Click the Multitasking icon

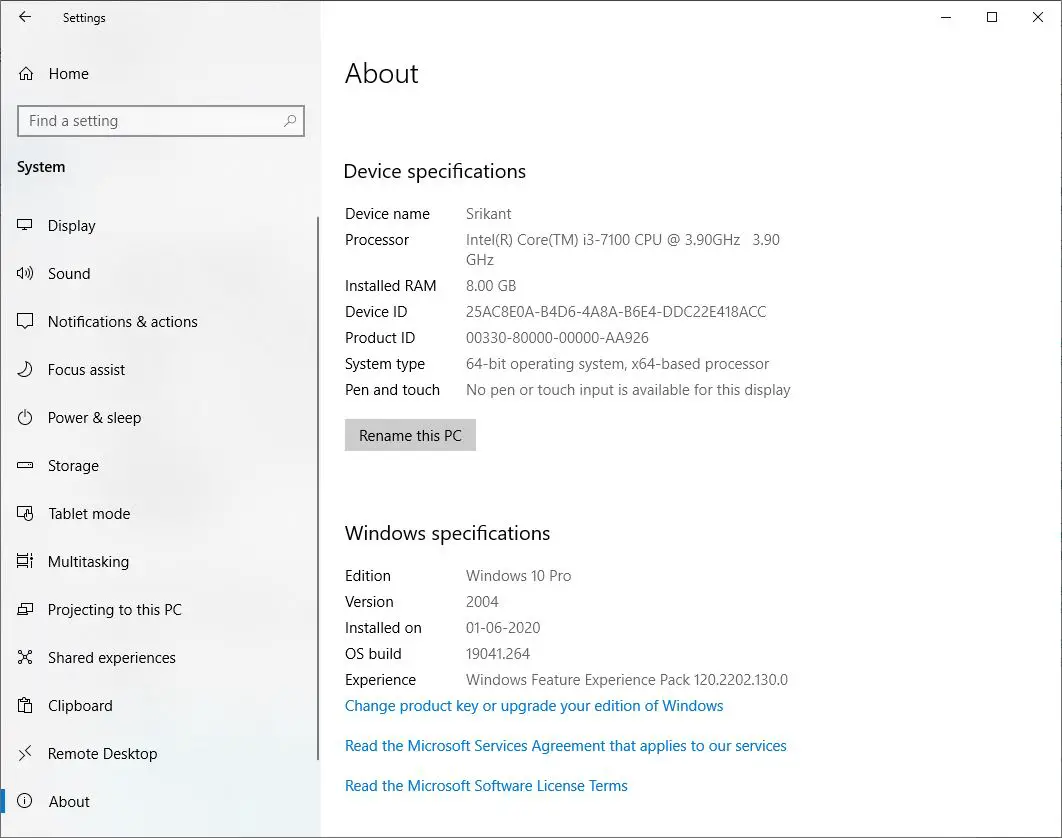pyautogui.click(x=25, y=561)
